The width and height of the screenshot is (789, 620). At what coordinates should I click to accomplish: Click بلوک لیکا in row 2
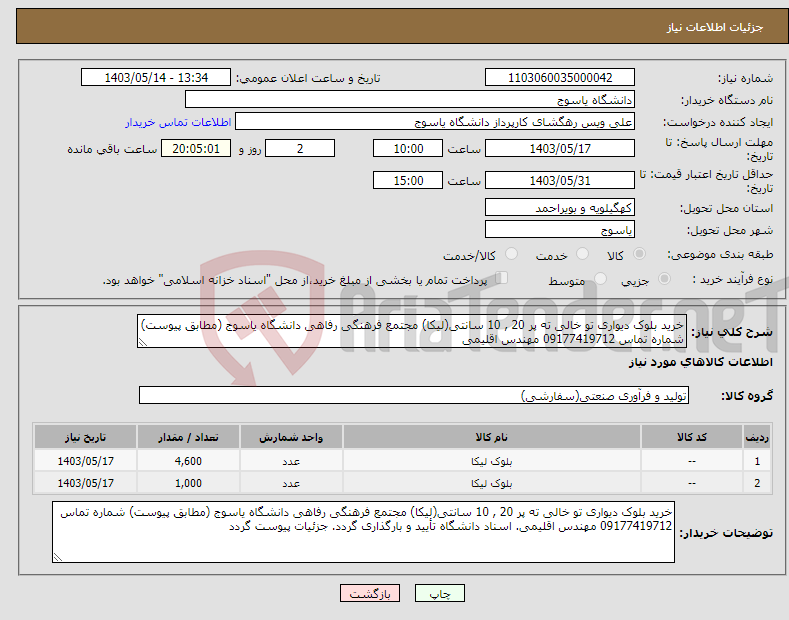pos(492,483)
